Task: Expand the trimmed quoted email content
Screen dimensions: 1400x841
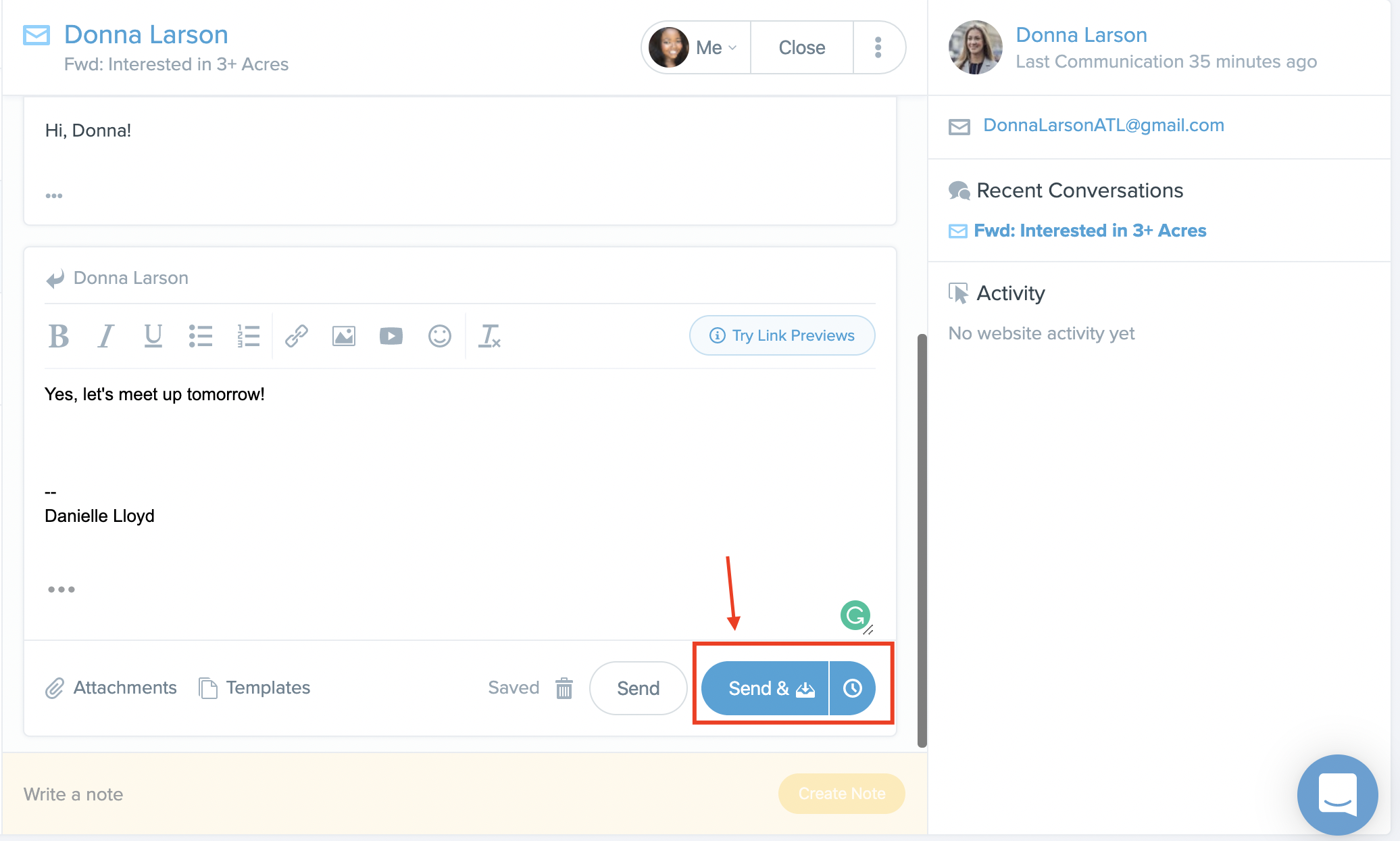Action: coord(61,589)
